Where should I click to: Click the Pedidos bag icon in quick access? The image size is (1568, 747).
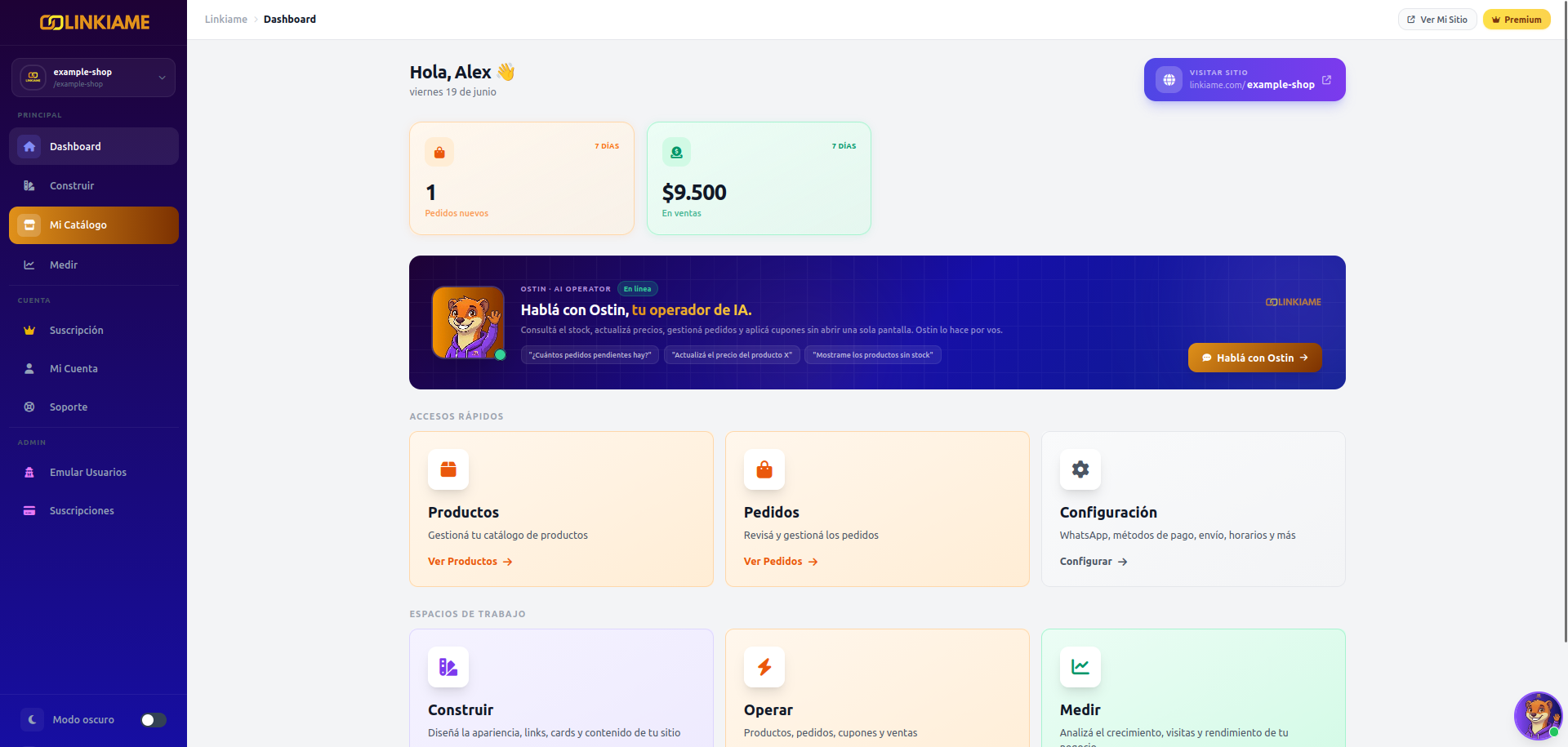764,469
